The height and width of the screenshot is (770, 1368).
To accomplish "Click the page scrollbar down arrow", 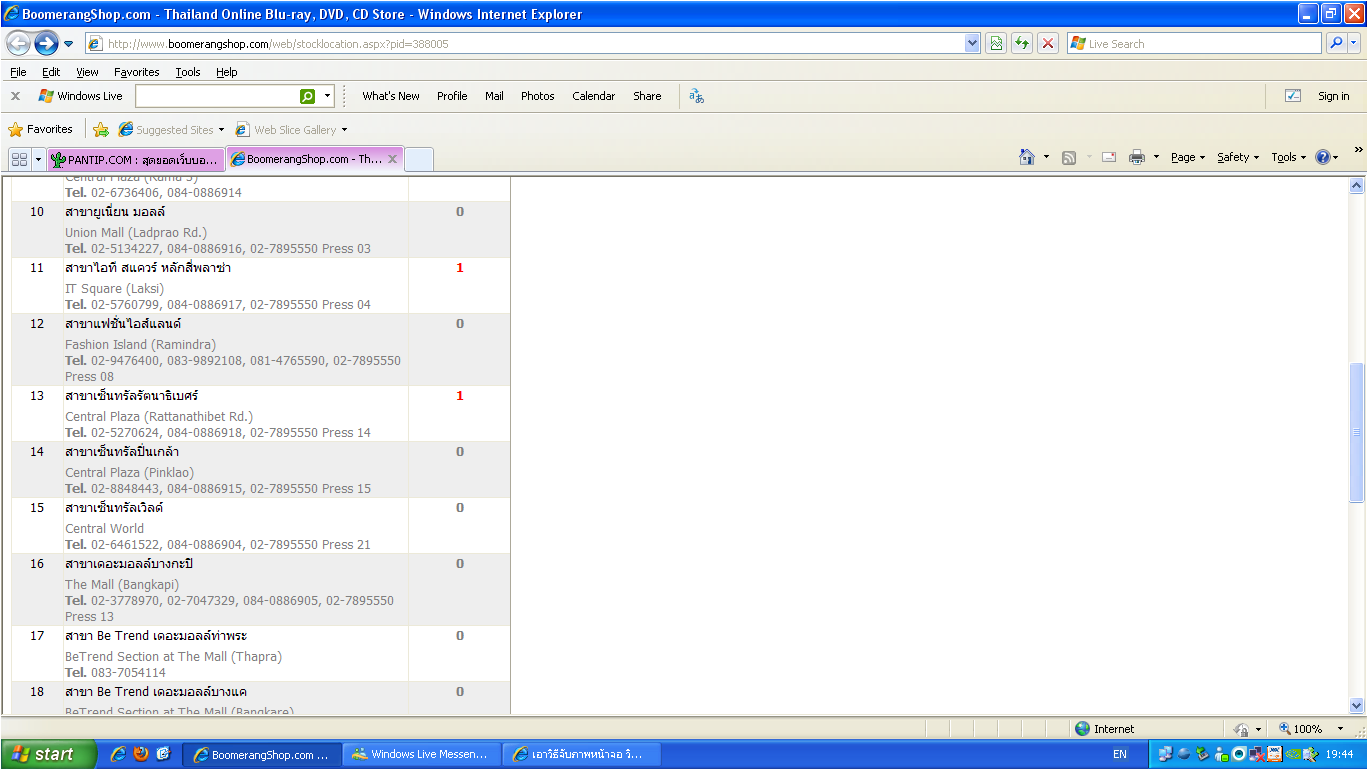I will point(1357,705).
